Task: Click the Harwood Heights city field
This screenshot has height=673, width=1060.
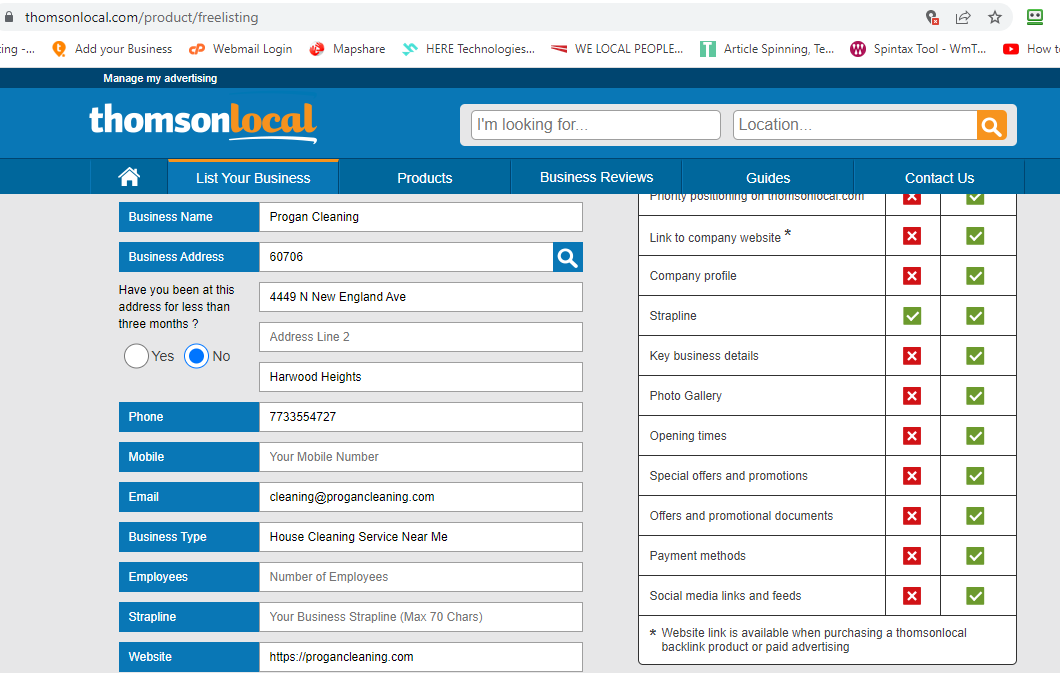Action: (420, 376)
